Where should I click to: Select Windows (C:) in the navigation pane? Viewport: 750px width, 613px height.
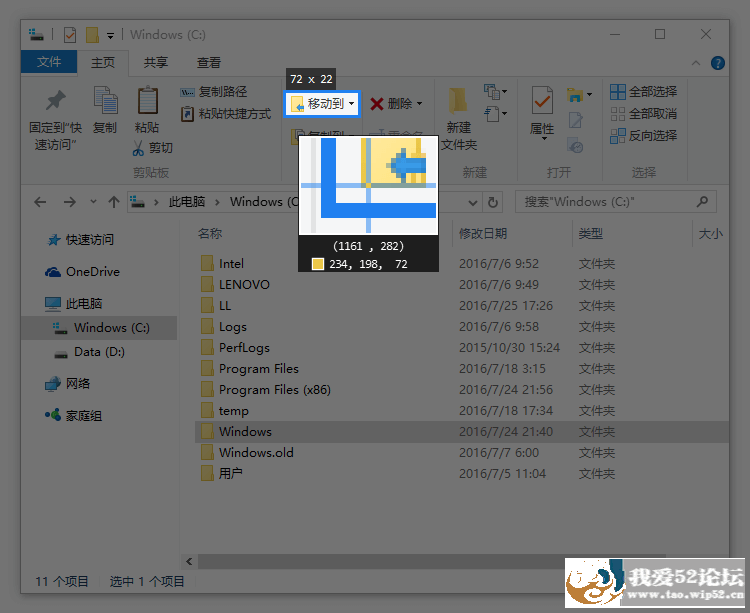click(x=100, y=328)
